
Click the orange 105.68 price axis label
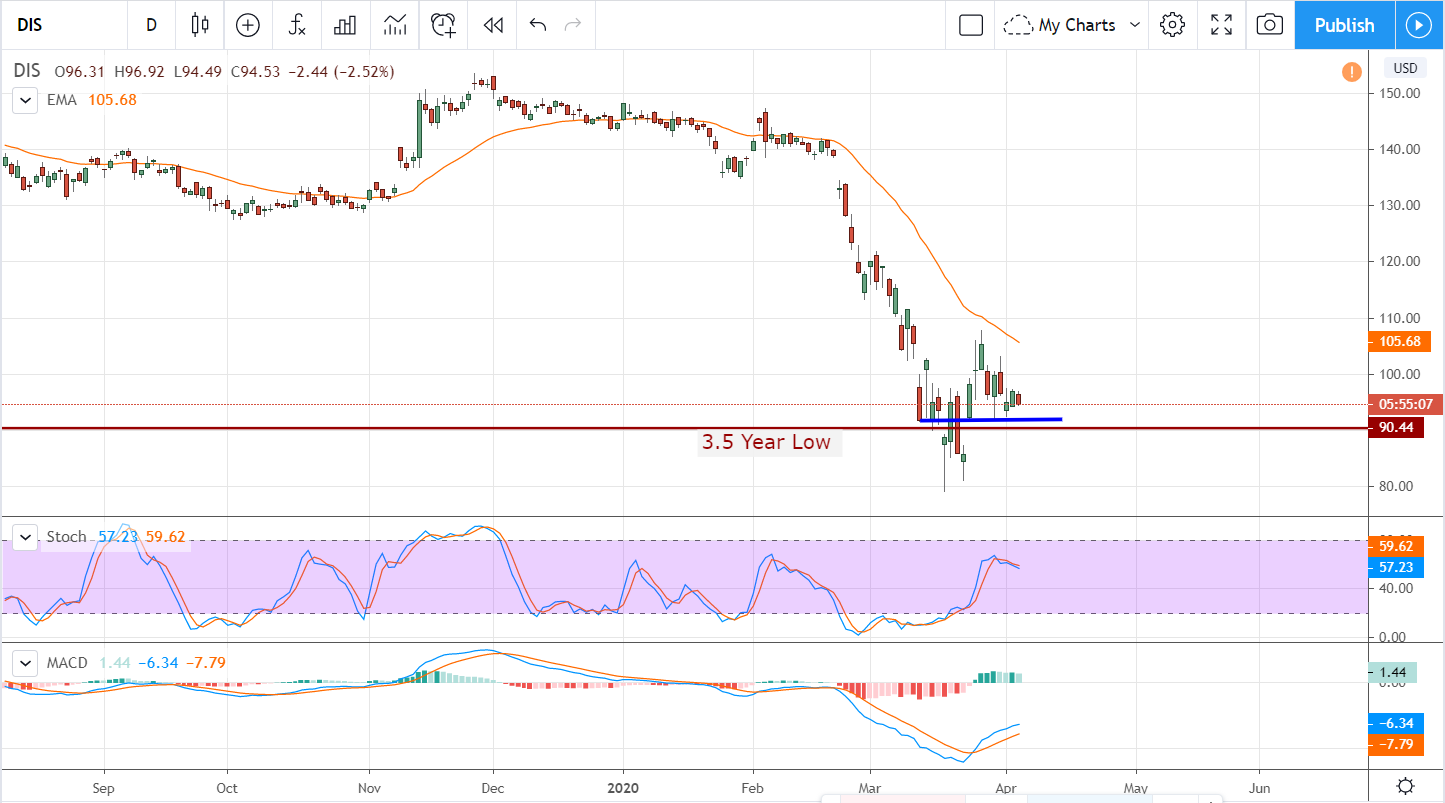click(1400, 342)
